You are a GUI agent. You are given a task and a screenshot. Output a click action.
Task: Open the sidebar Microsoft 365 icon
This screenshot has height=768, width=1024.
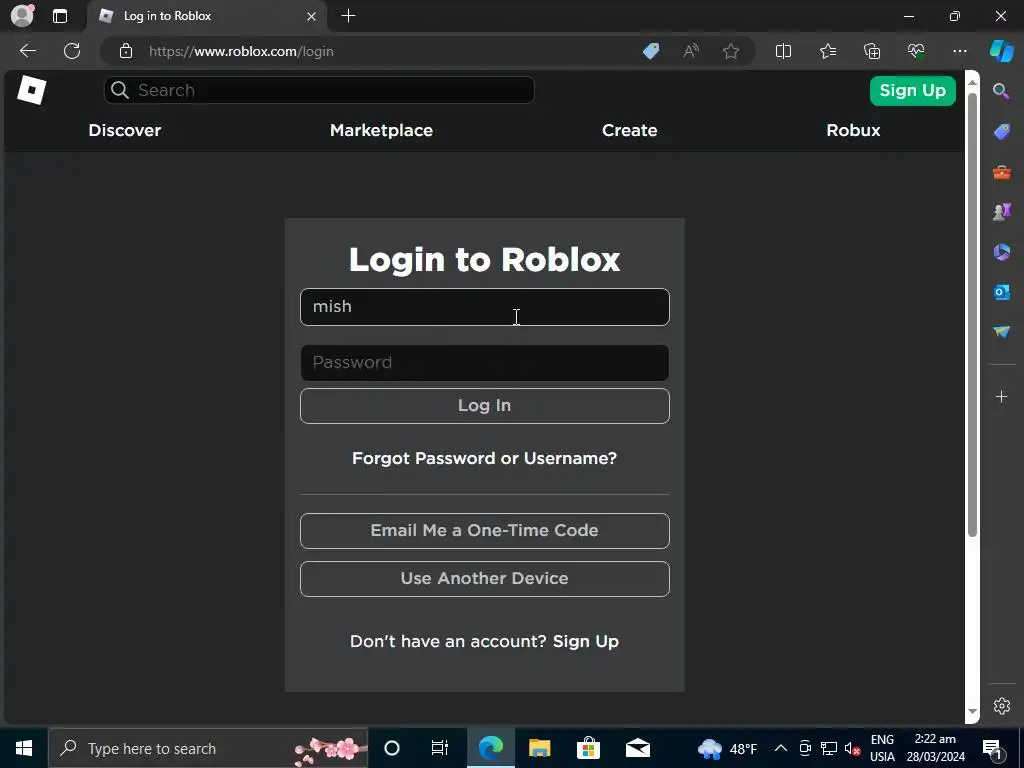coord(1002,251)
